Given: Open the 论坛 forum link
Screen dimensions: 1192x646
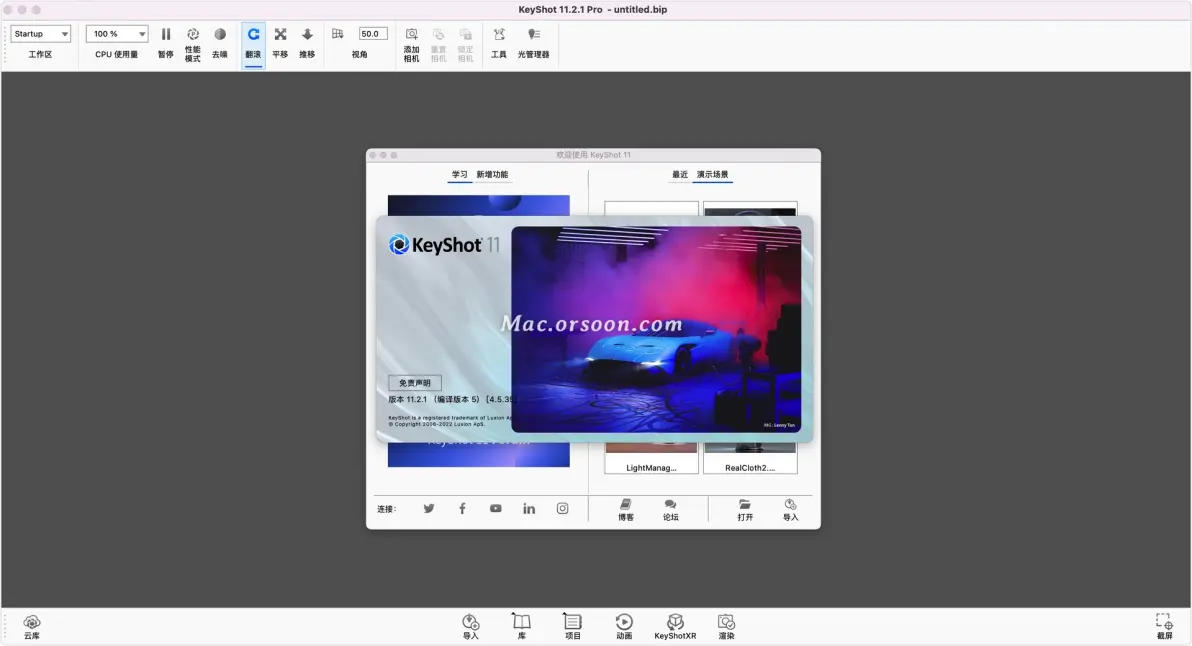Looking at the screenshot, I should [670, 510].
